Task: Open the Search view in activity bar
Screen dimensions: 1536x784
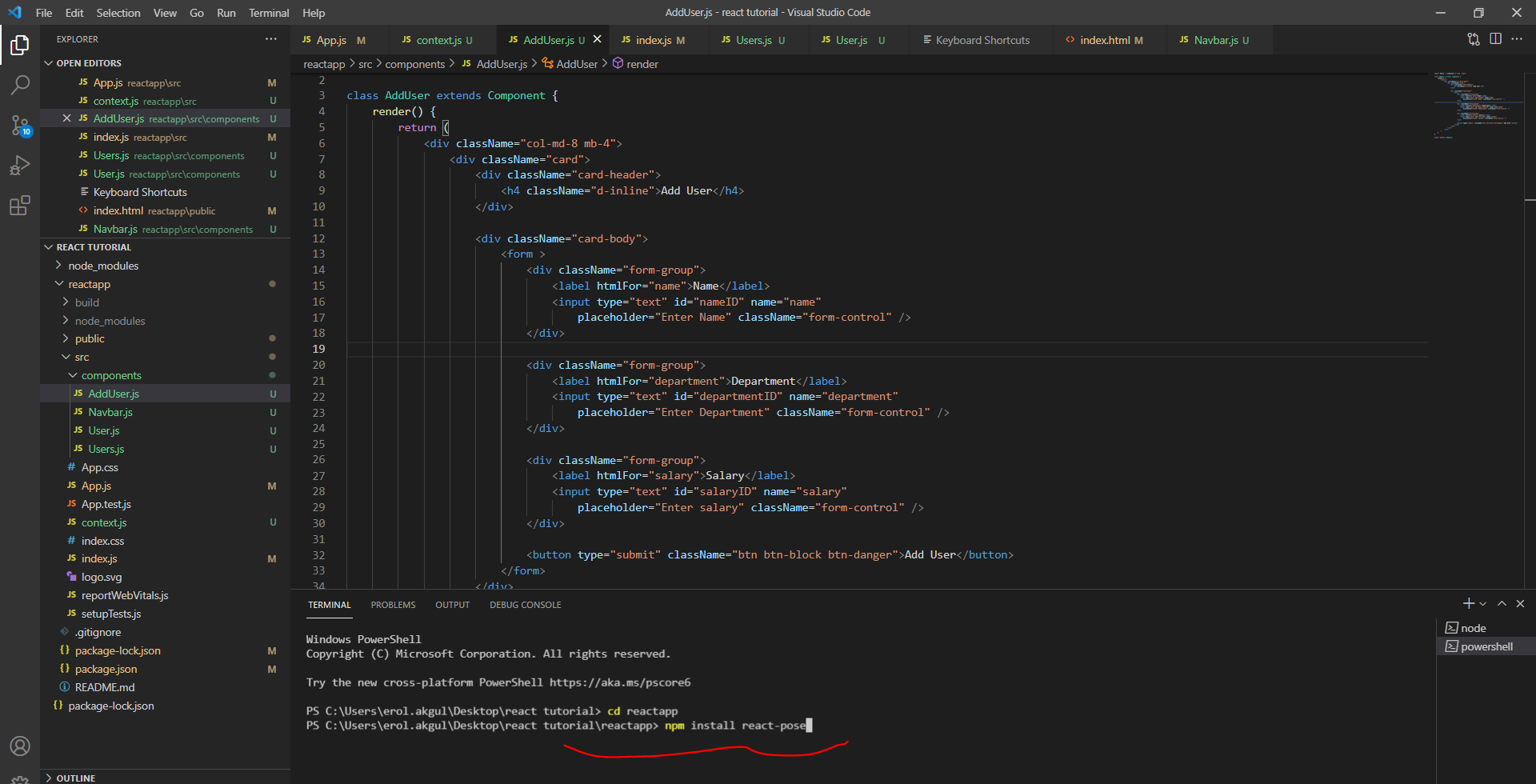Action: point(20,85)
